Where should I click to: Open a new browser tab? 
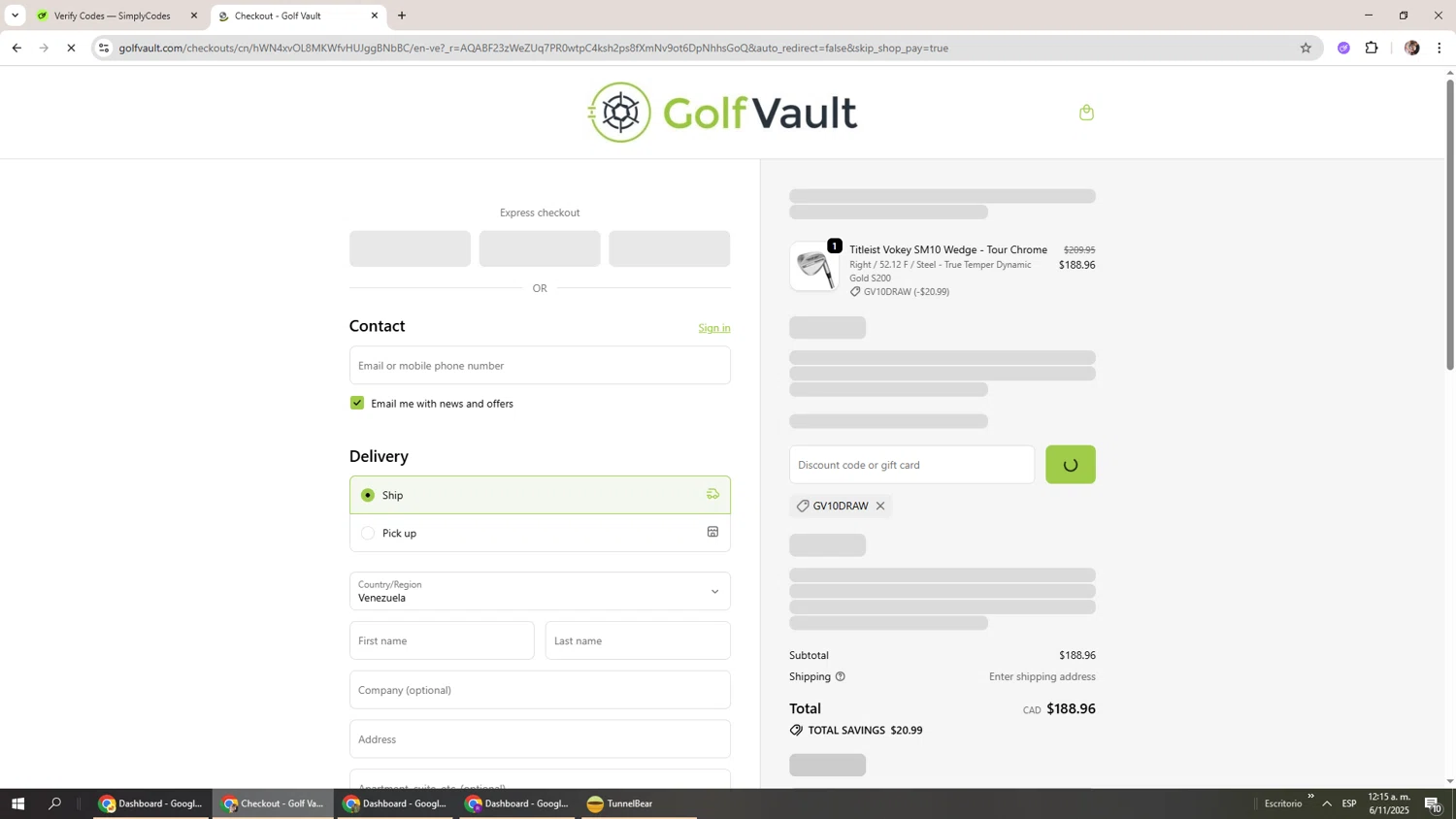tap(402, 16)
